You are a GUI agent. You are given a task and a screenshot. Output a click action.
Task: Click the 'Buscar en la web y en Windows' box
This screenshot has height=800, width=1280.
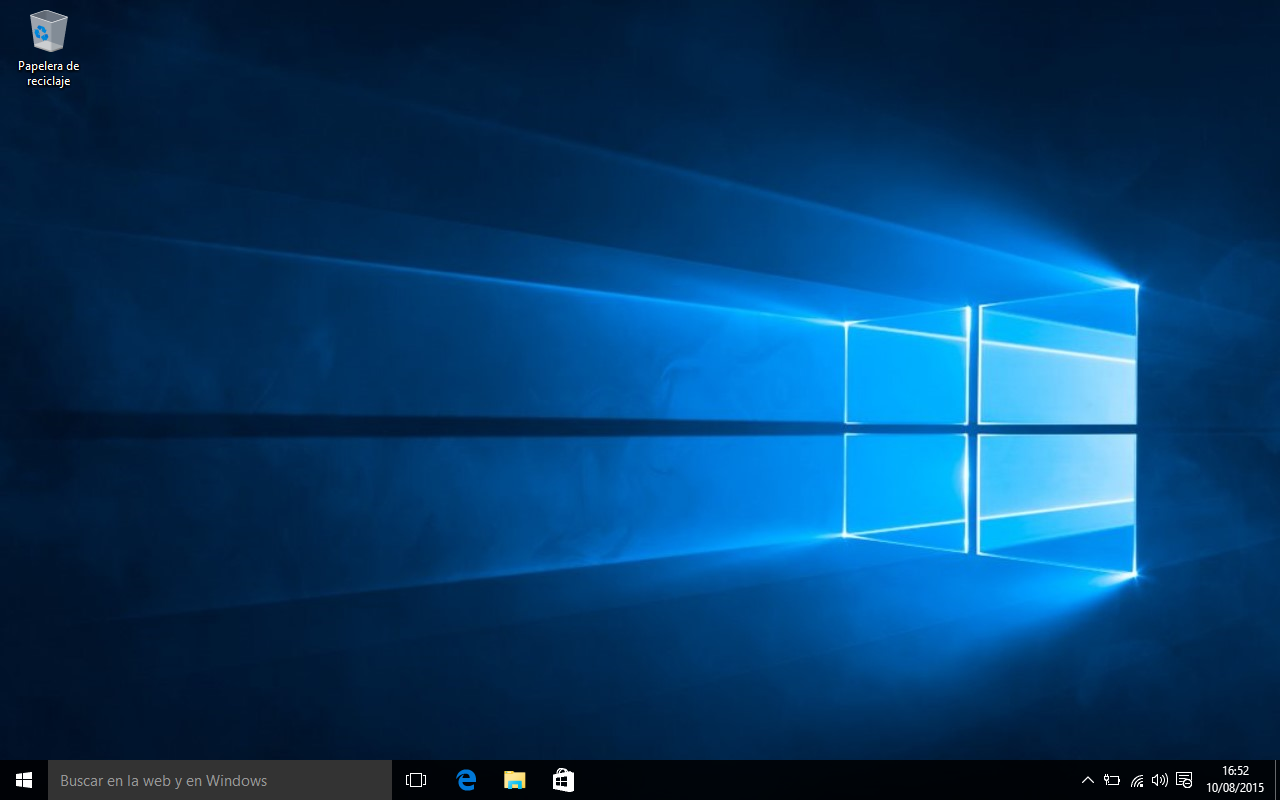220,780
